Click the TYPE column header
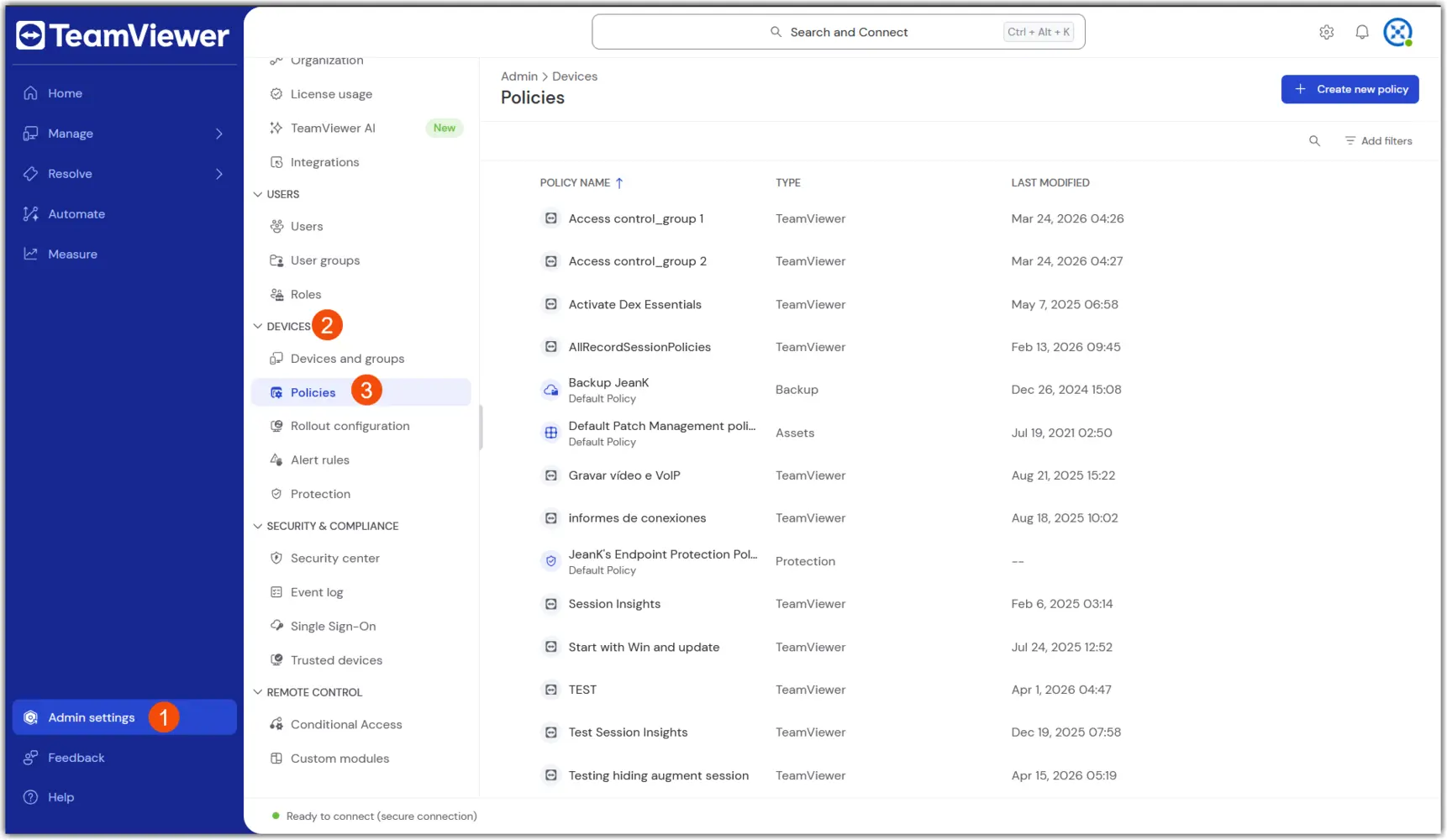This screenshot has height=840, width=1447. [x=788, y=183]
